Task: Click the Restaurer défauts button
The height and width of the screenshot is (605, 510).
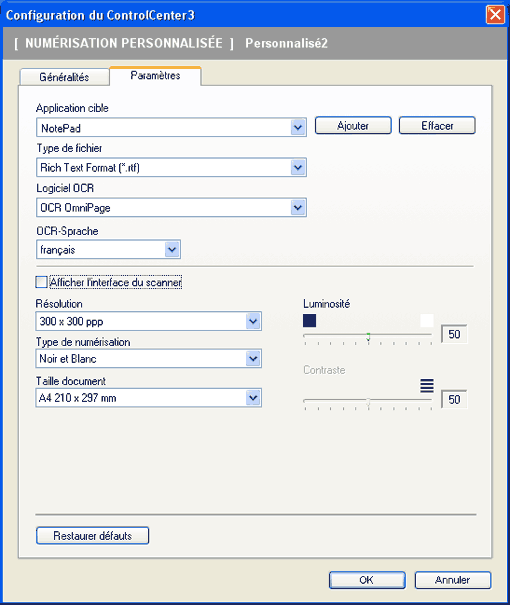Action: coord(93,536)
